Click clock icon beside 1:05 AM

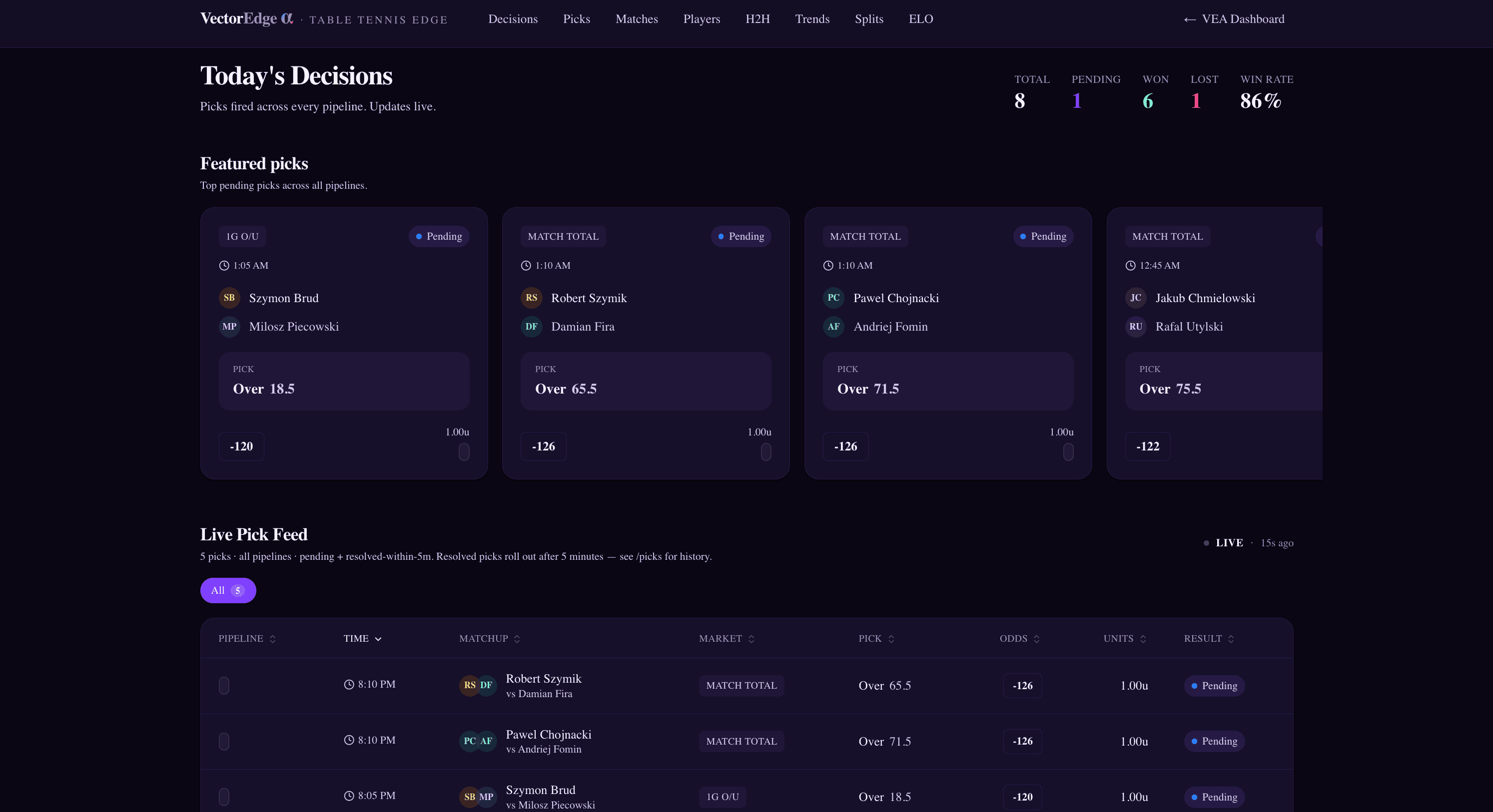(224, 265)
